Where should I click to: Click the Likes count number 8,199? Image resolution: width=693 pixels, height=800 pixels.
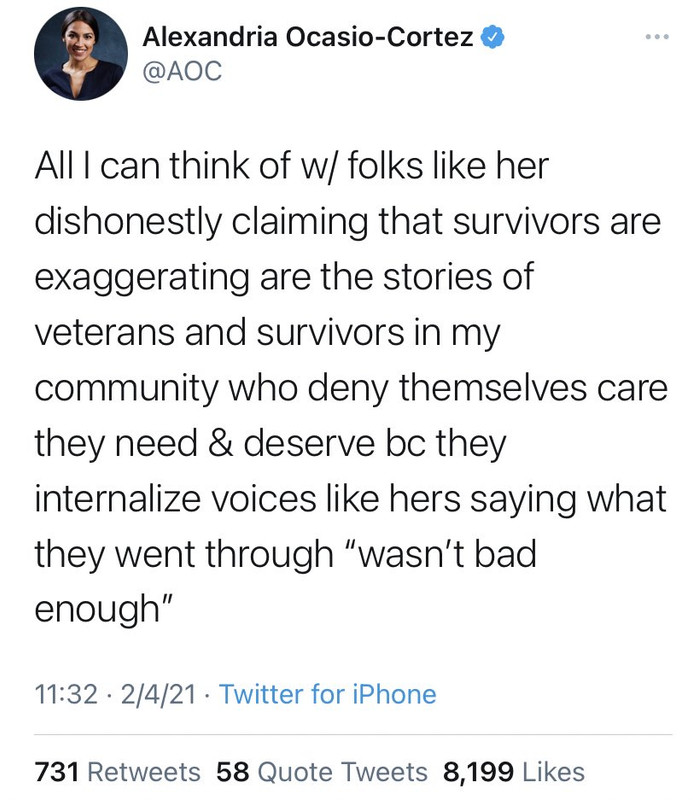coord(478,772)
